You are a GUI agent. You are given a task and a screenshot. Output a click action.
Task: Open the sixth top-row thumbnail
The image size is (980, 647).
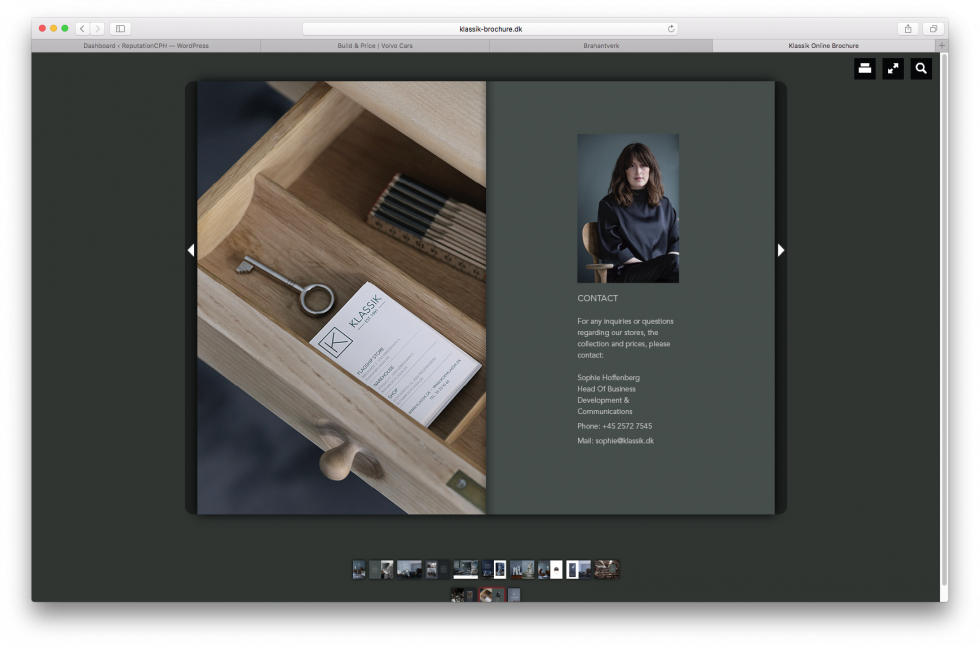pos(494,569)
